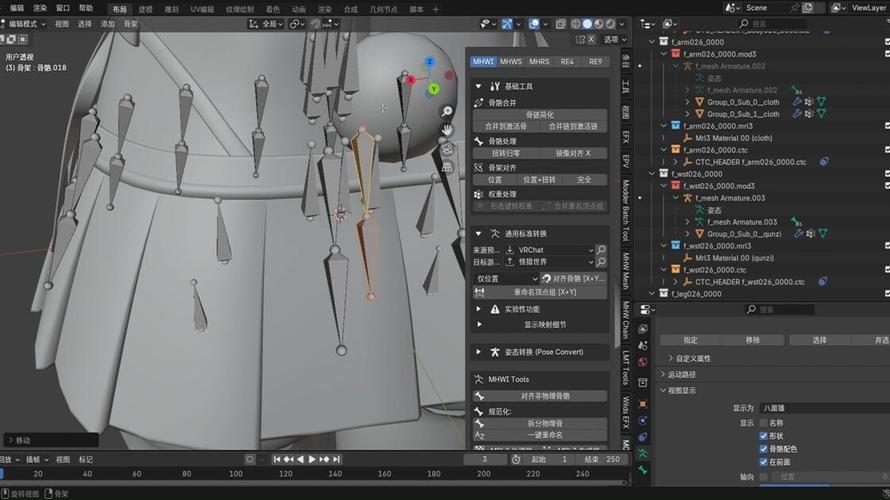Screen dimensions: 890x500
Task: Collapse the 通用标准转换 panel
Action: [478, 233]
